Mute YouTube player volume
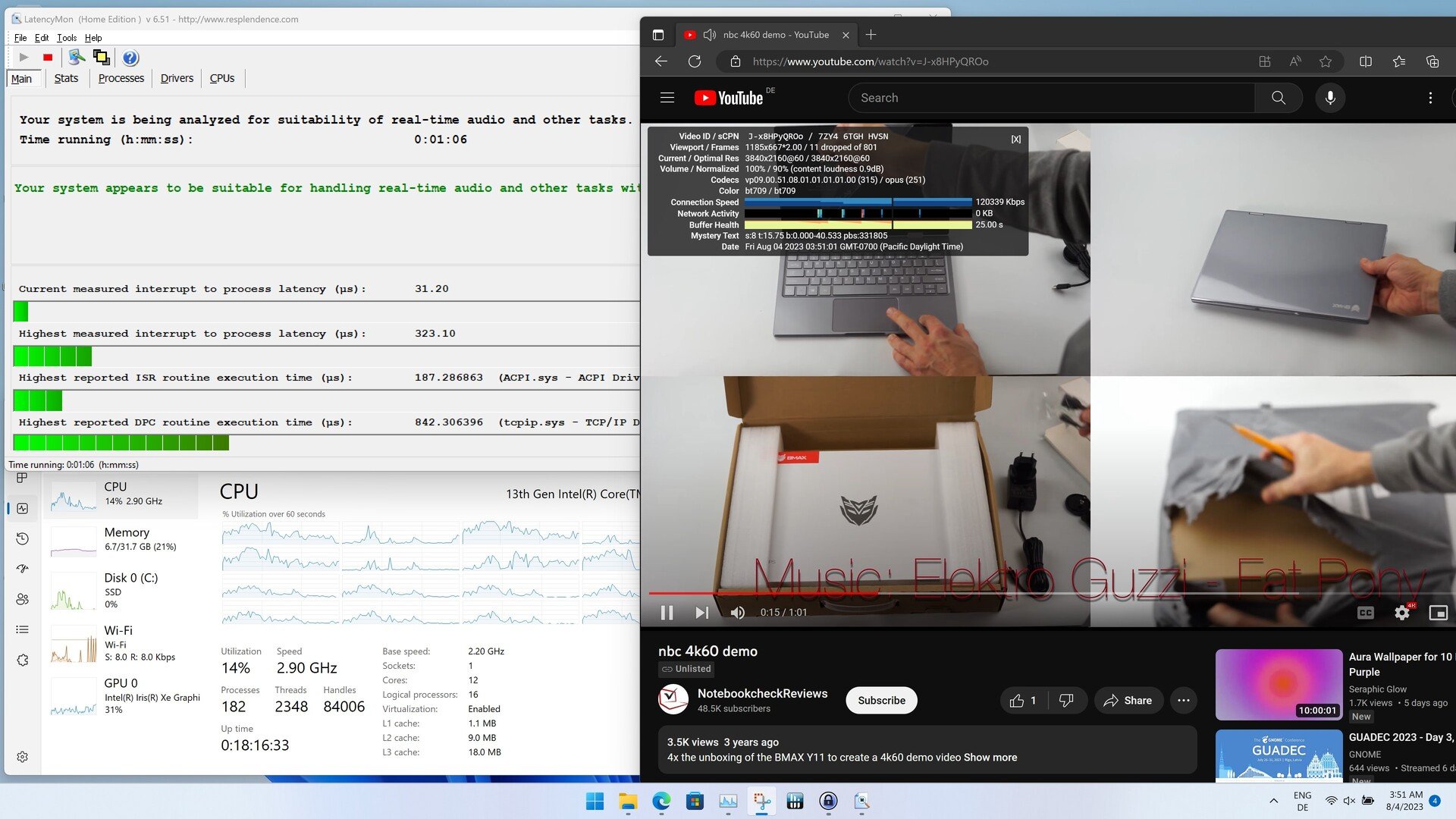 (737, 612)
